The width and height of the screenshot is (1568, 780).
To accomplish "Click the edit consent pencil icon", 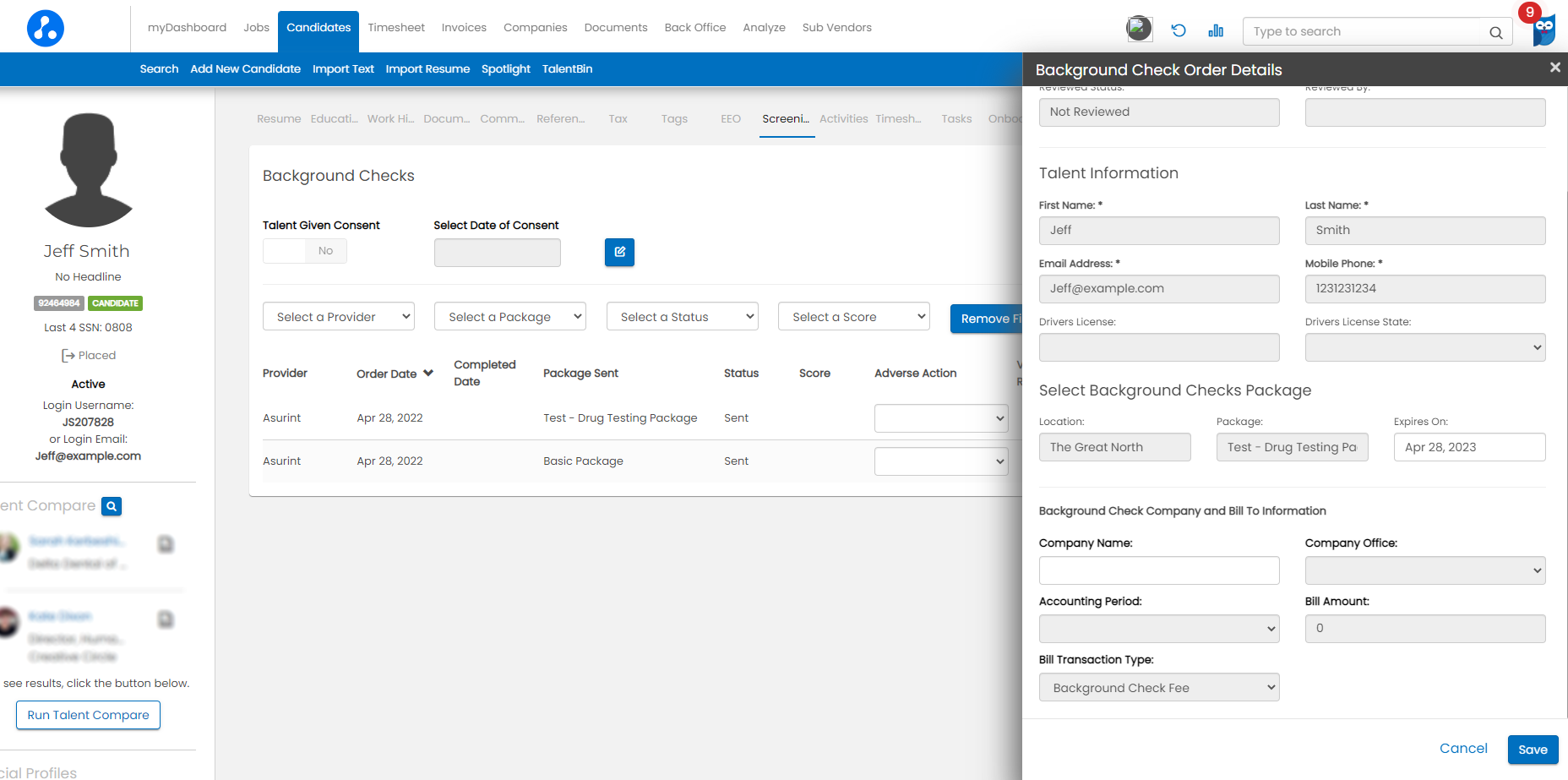I will point(619,252).
